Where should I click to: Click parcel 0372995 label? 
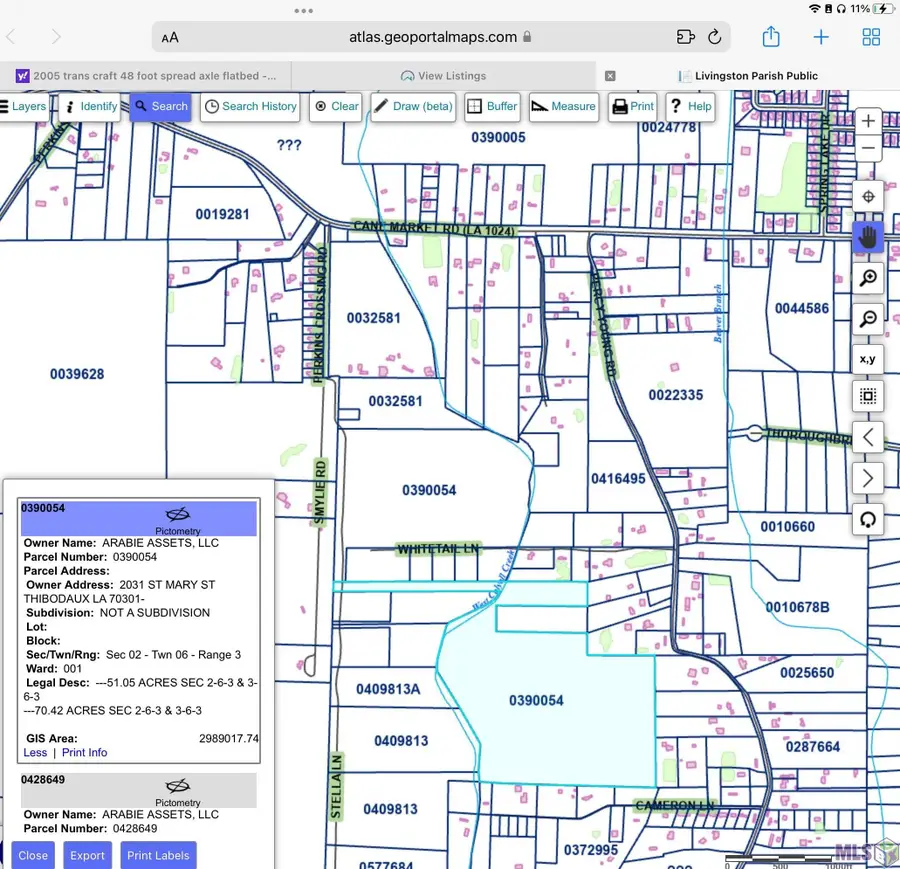pyautogui.click(x=591, y=850)
